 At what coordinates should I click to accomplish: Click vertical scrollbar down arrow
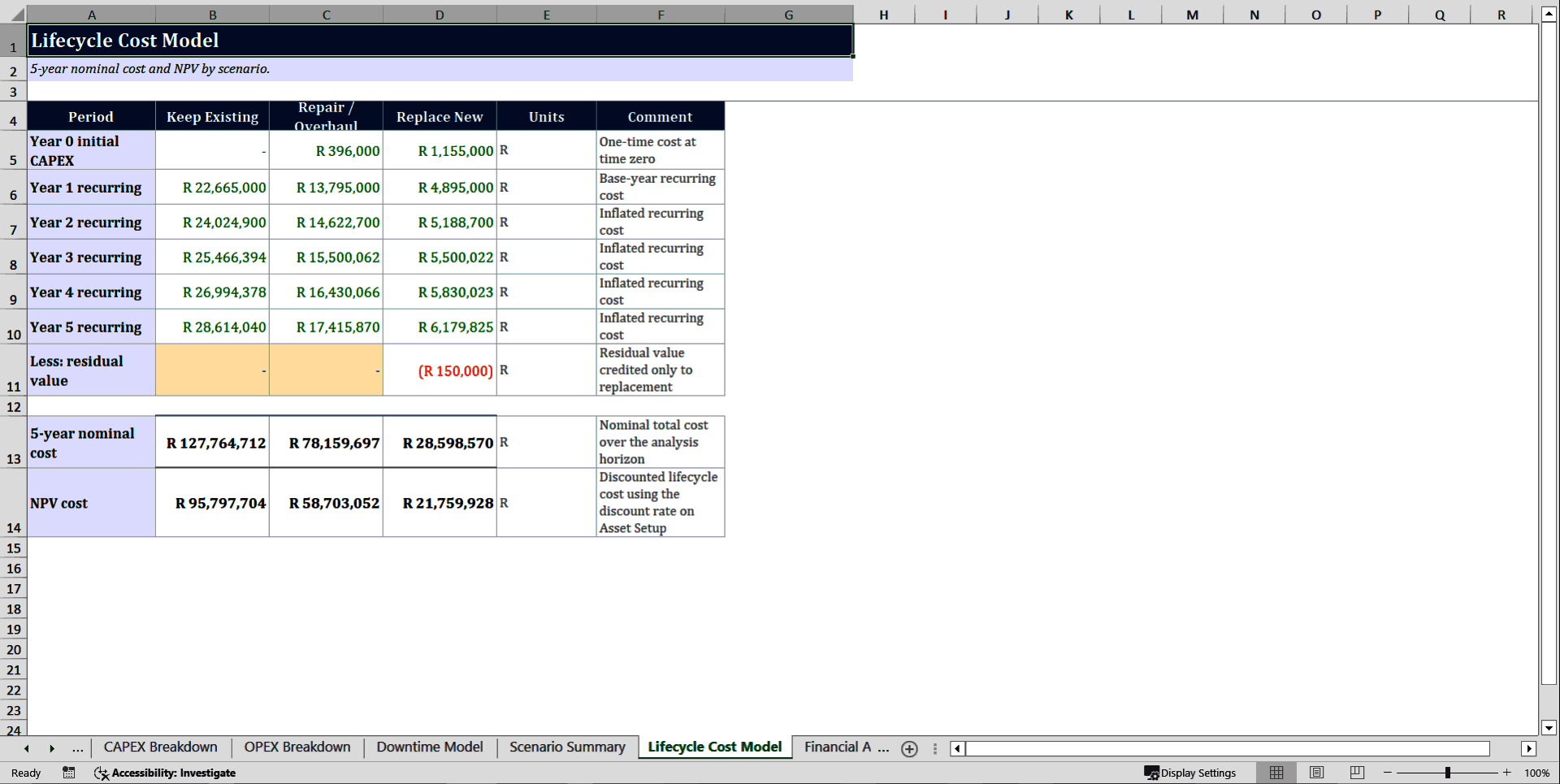(x=1549, y=728)
